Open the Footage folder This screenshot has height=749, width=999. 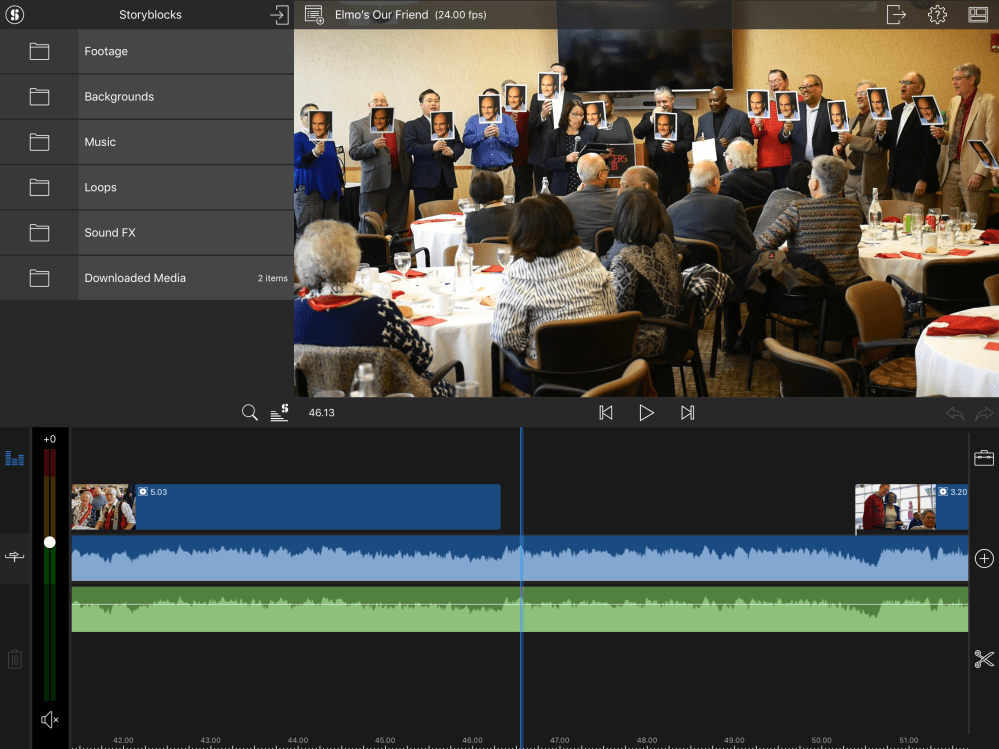click(x=146, y=52)
